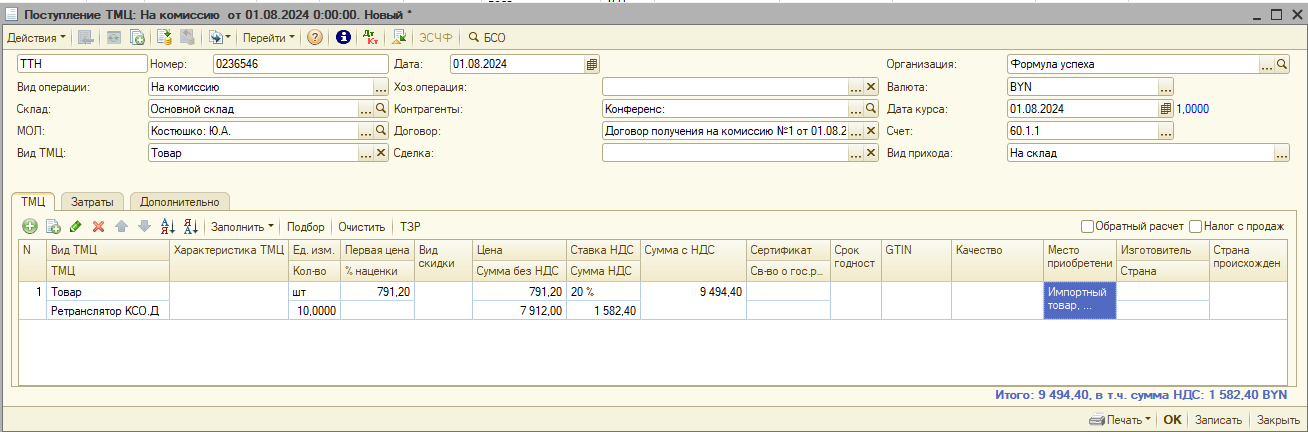Click the red delete row icon

(98, 227)
